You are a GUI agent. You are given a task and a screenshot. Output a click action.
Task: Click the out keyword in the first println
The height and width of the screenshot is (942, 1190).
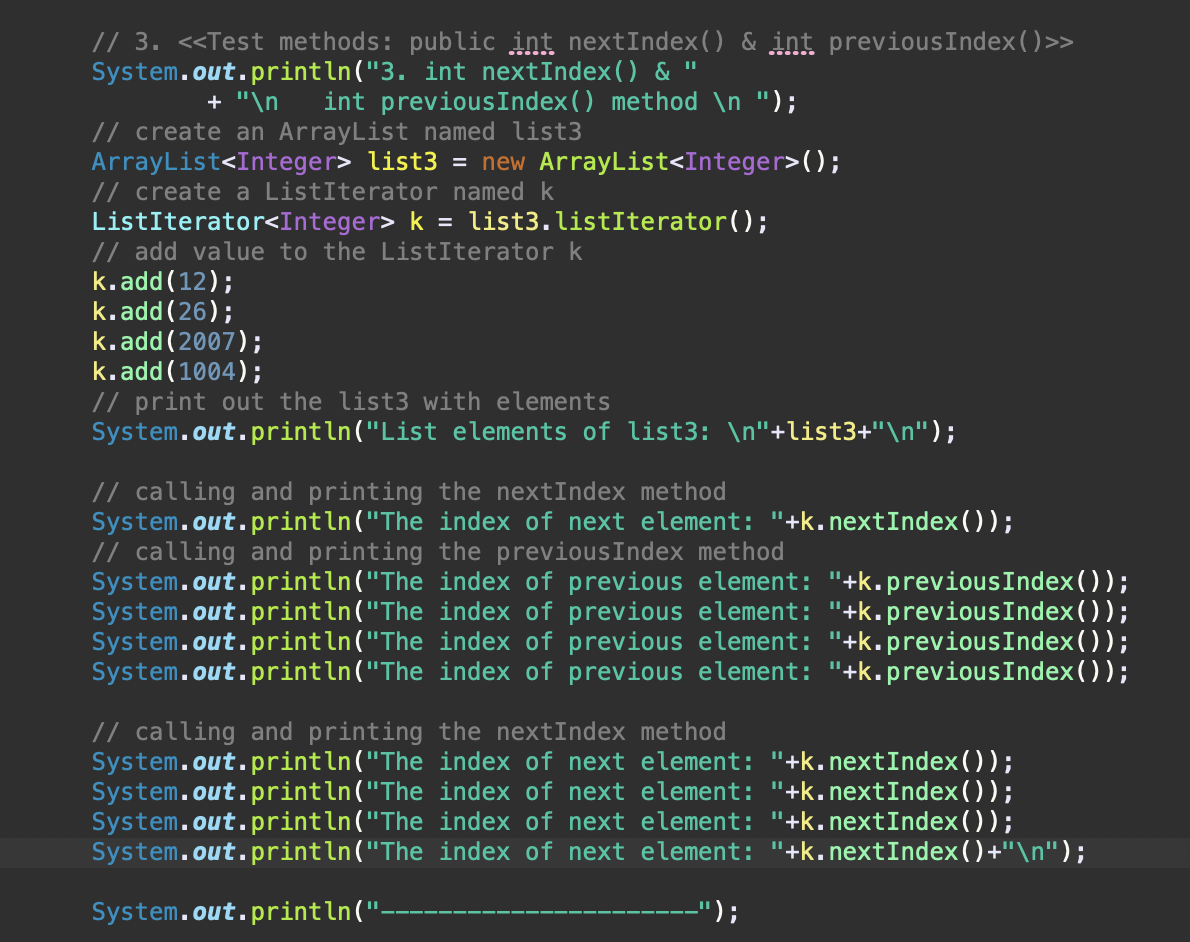click(x=213, y=71)
